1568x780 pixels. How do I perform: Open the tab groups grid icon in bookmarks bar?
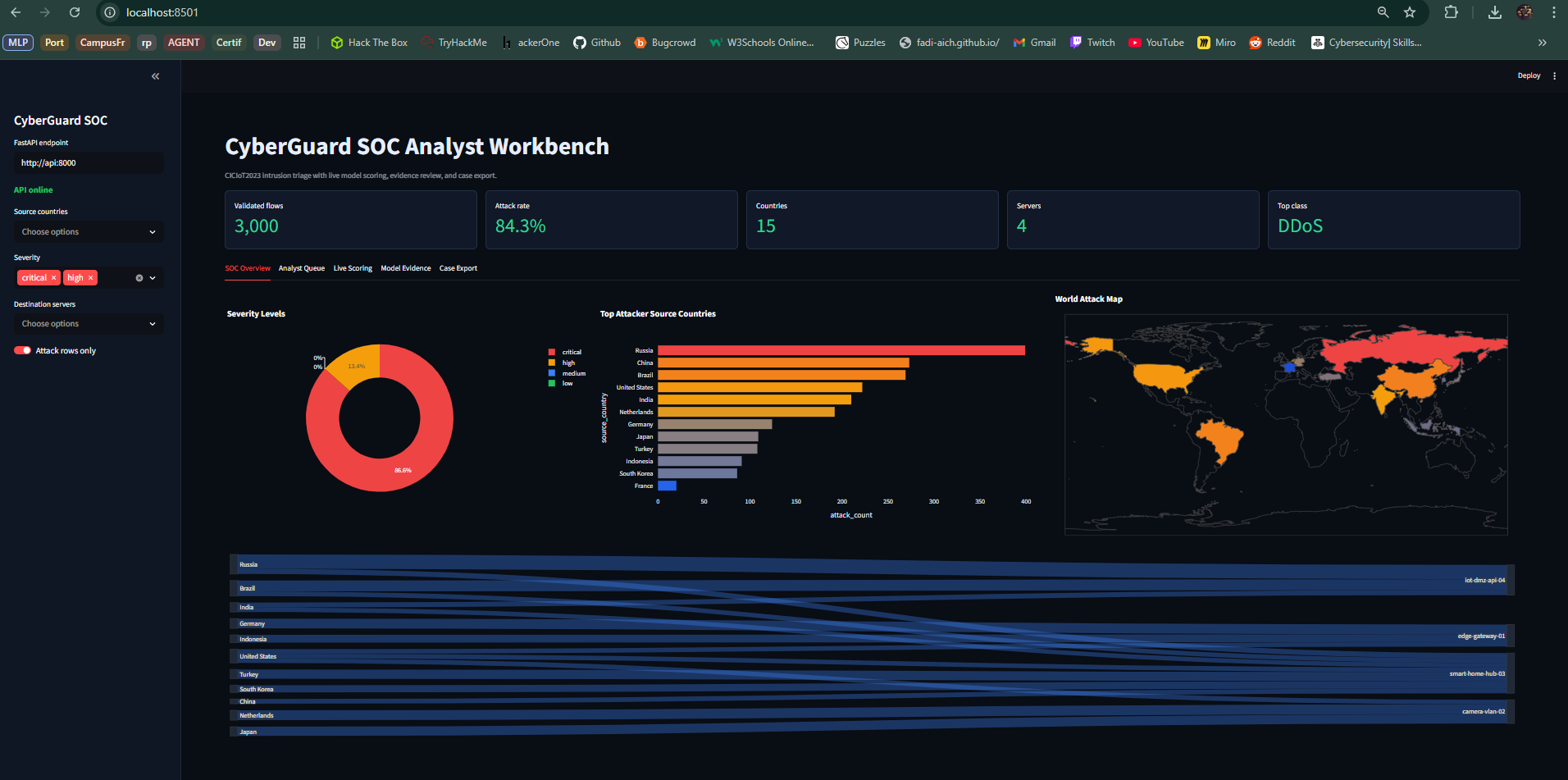click(x=299, y=43)
